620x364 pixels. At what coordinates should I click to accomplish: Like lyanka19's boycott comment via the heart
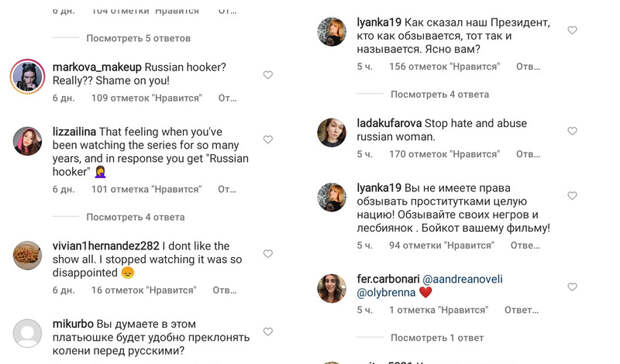572,196
